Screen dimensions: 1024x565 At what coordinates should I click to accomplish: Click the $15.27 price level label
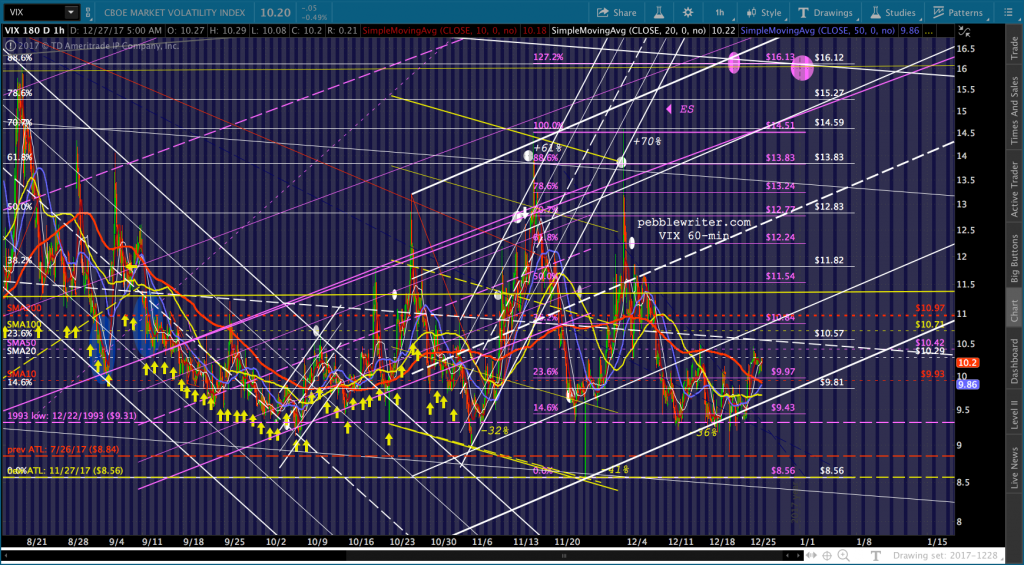tap(829, 93)
